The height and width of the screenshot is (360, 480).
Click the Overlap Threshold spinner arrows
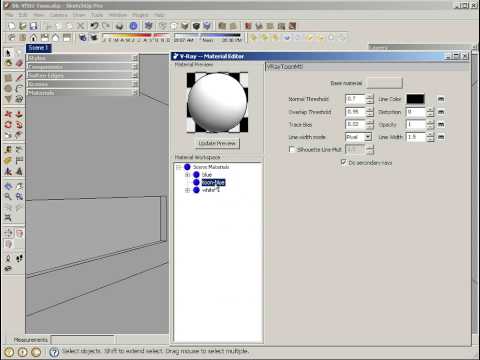tap(370, 112)
